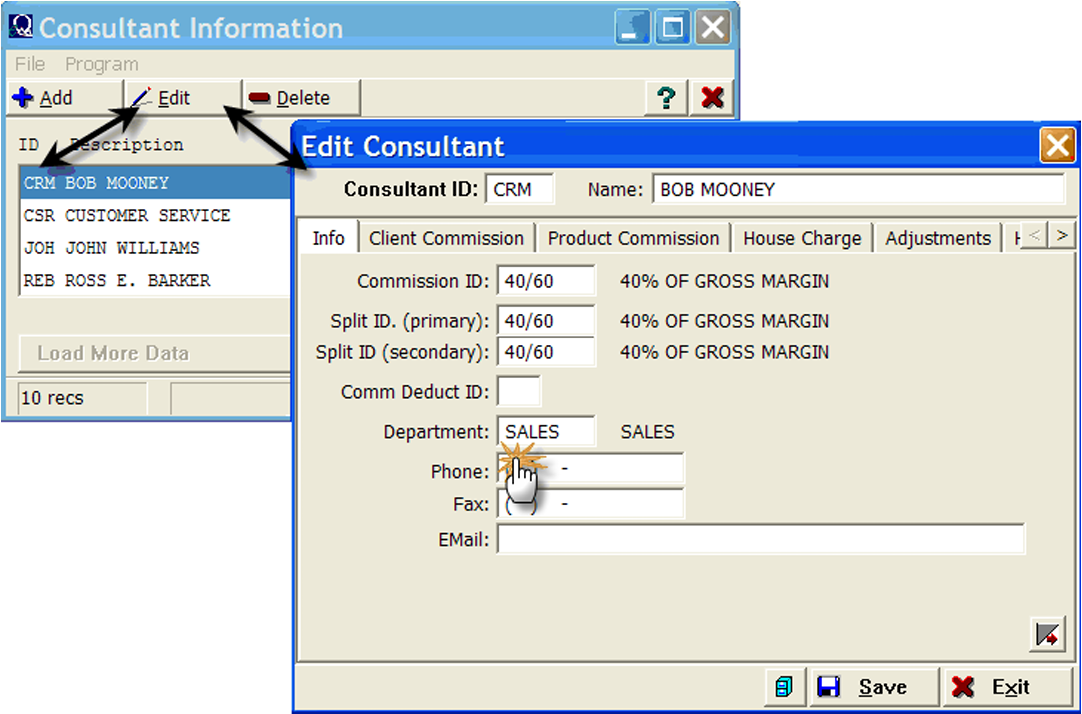Click the Name field containing BOB MOONEY
This screenshot has width=1082, height=714.
858,189
